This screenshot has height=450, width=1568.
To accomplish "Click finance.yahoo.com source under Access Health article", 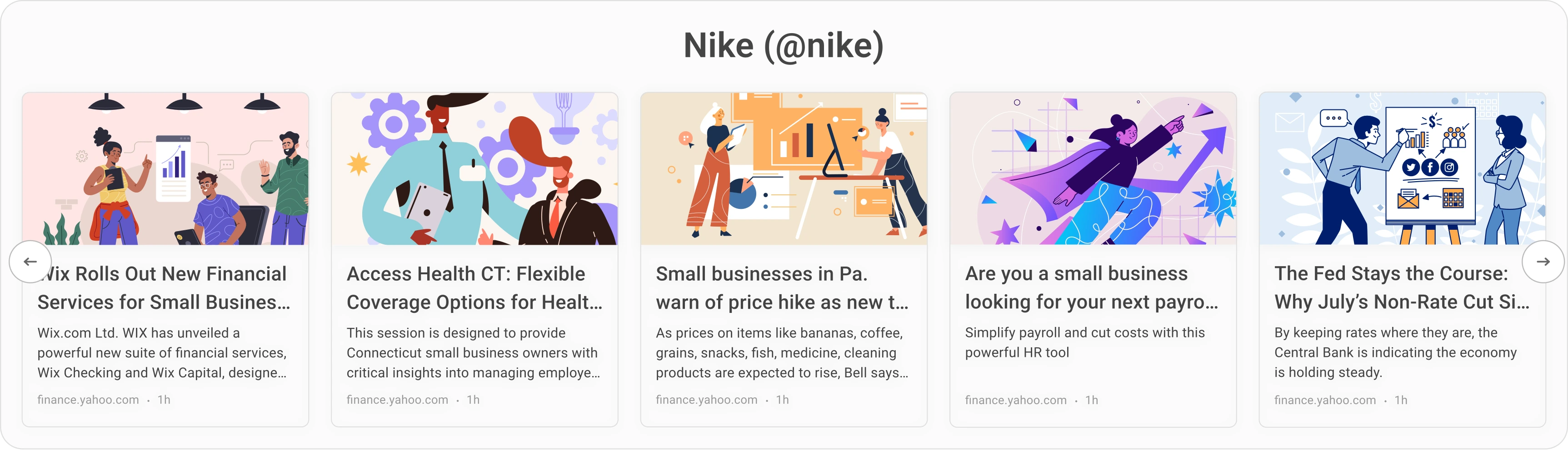I will tap(398, 400).
